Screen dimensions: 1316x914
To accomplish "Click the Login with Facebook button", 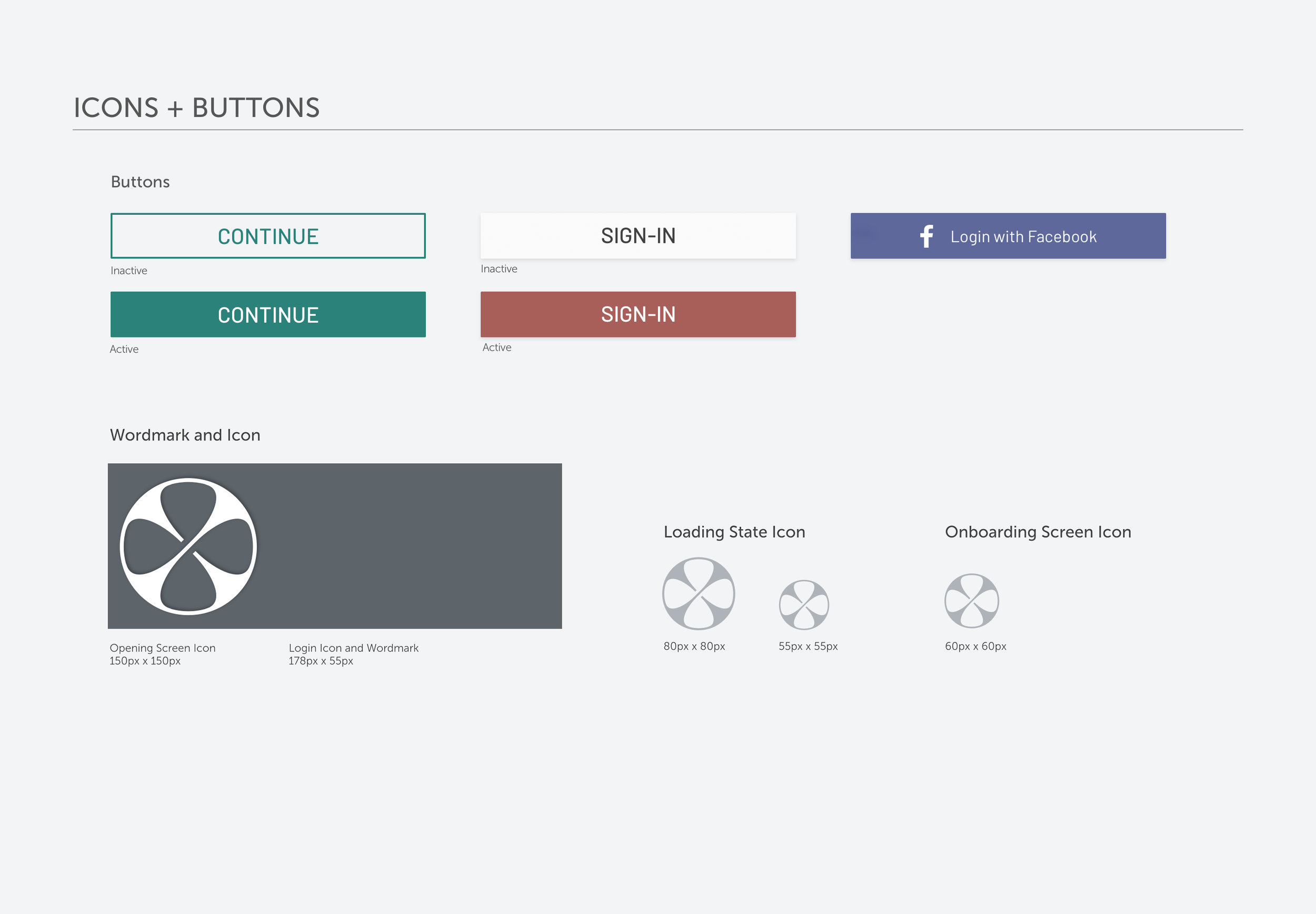I will (x=1008, y=236).
